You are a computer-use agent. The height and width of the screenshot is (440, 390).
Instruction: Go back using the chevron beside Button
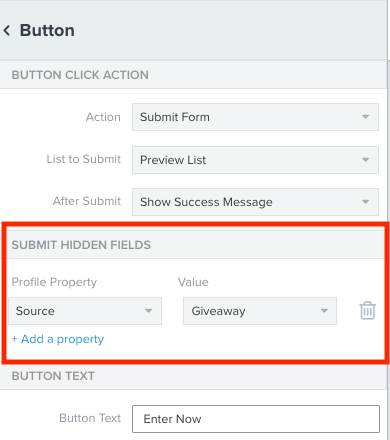point(7,31)
